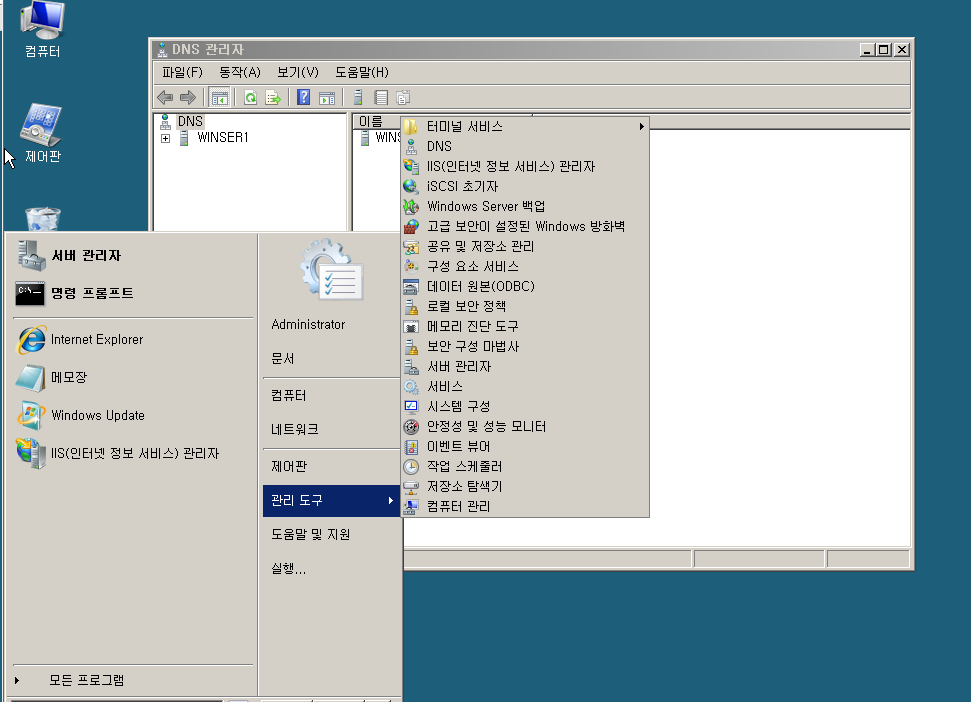Expand the 관리 도구 submenu

pos(331,500)
